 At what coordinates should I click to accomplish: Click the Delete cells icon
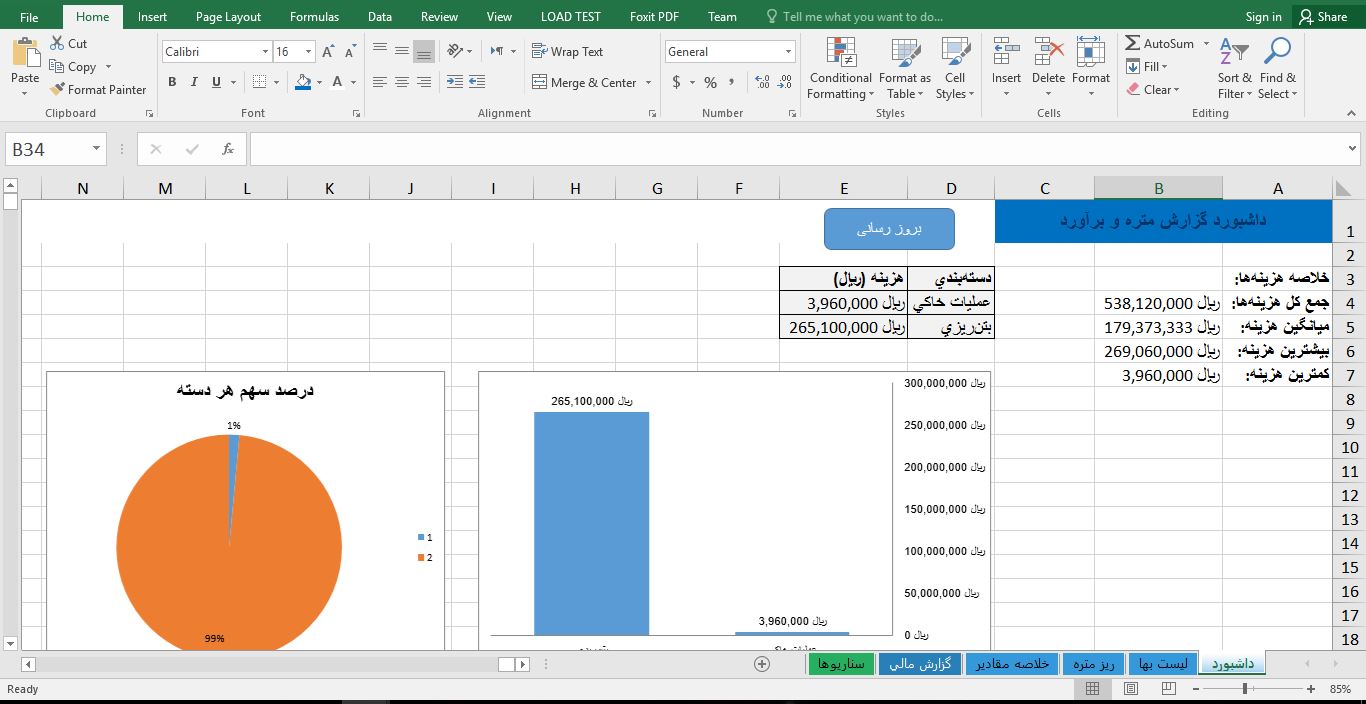(1048, 52)
